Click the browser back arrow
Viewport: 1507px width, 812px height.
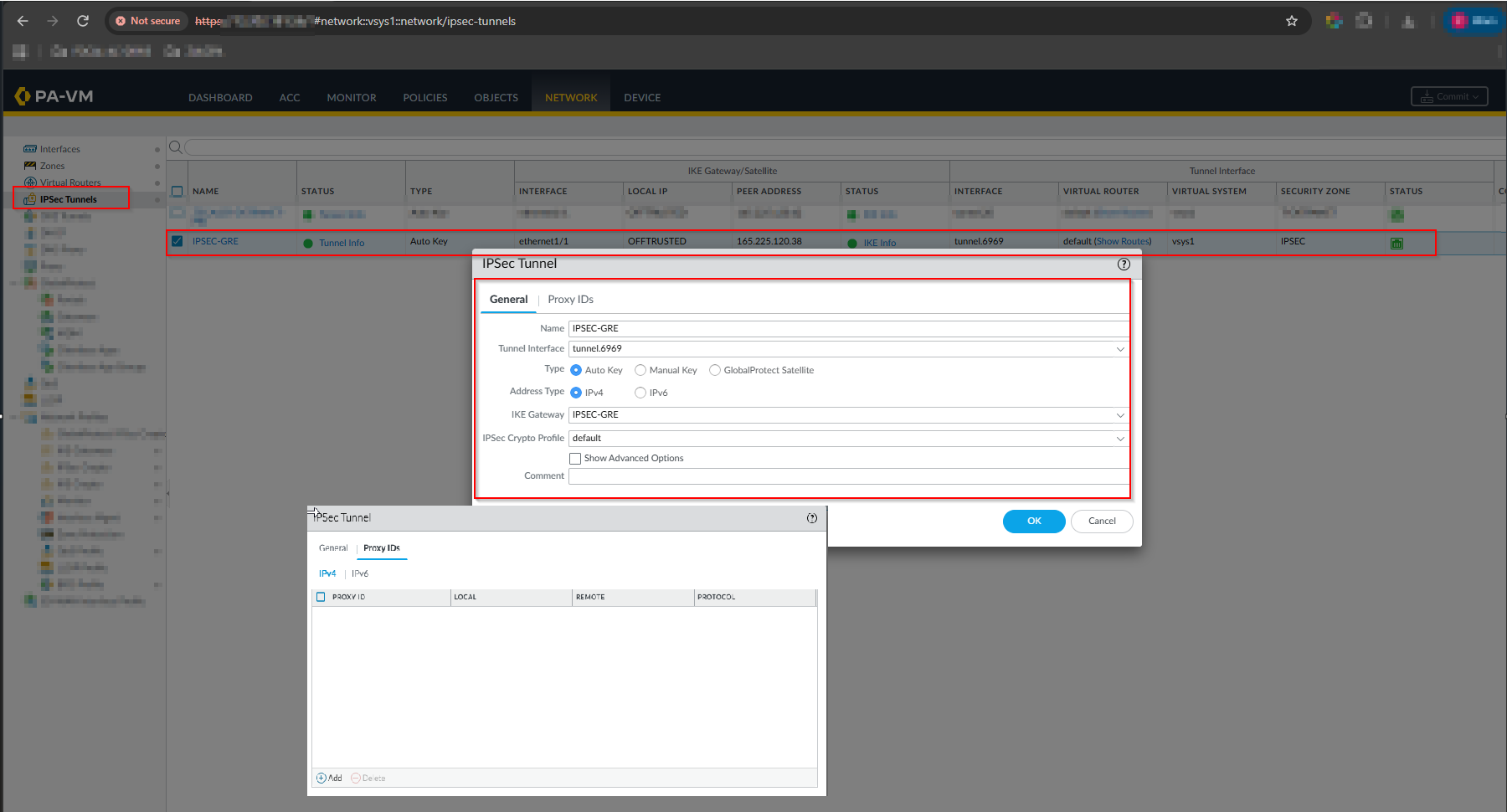(23, 21)
